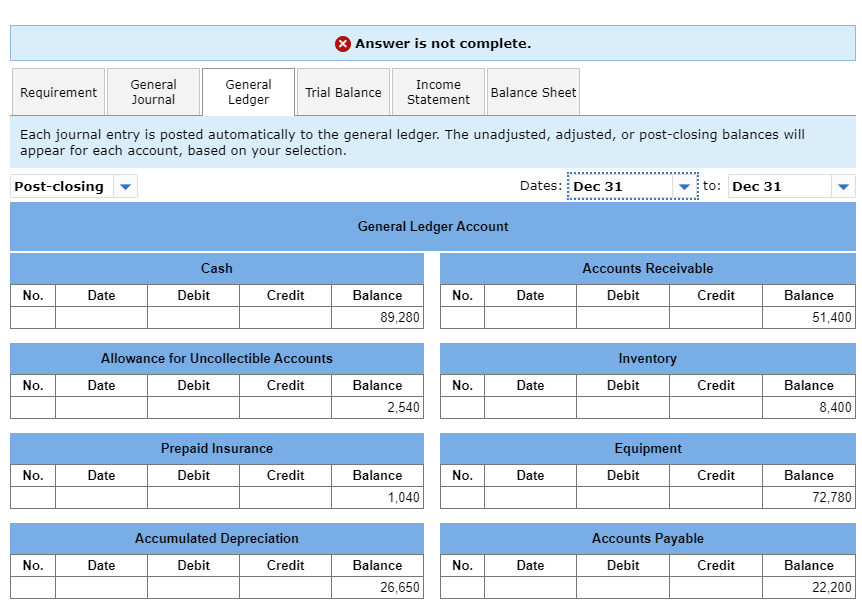This screenshot has width=862, height=610.
Task: Click the No. column header in the Accounts Payable table
Action: (x=462, y=566)
